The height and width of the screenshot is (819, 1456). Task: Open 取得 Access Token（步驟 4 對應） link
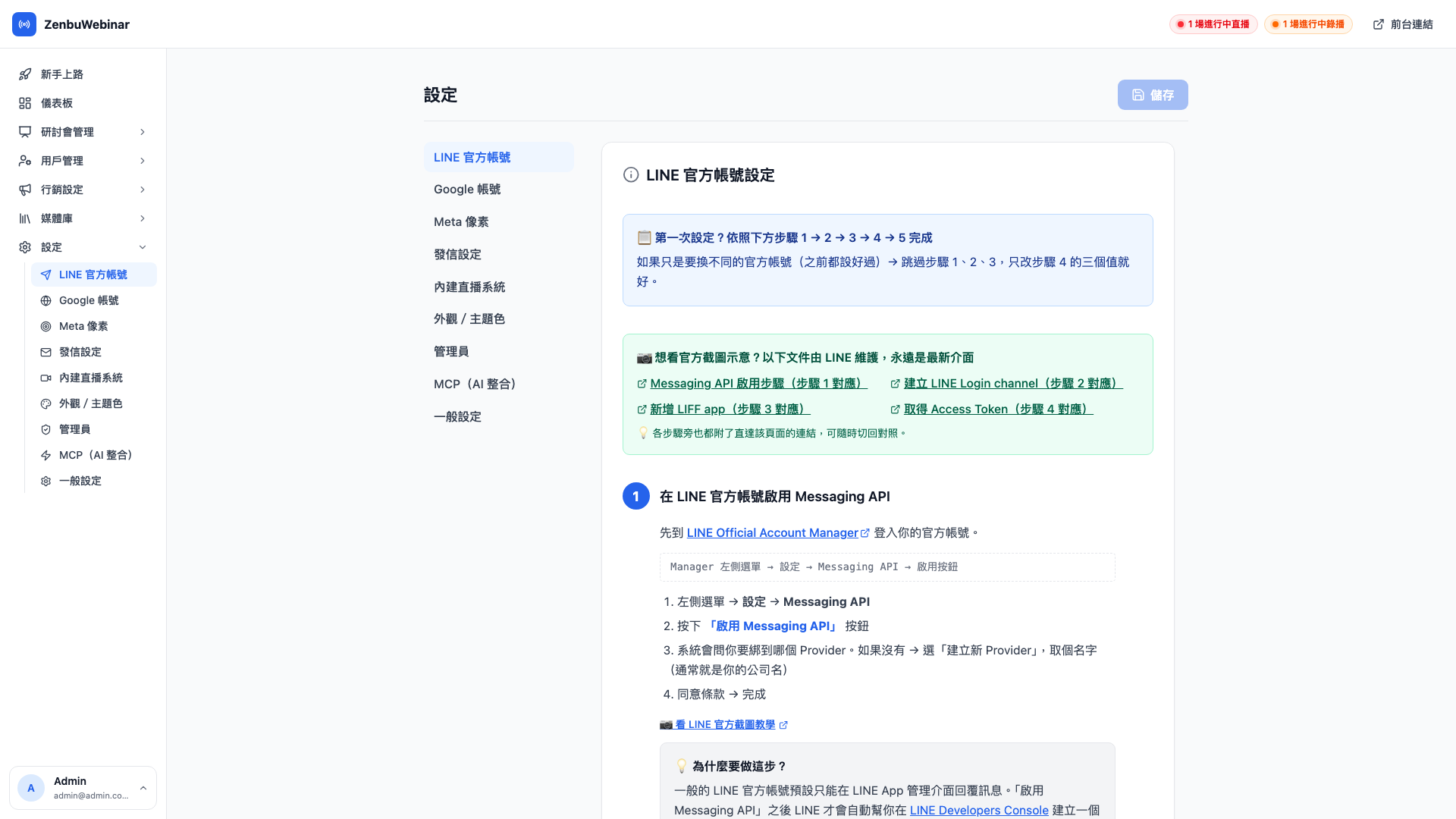tap(999, 409)
